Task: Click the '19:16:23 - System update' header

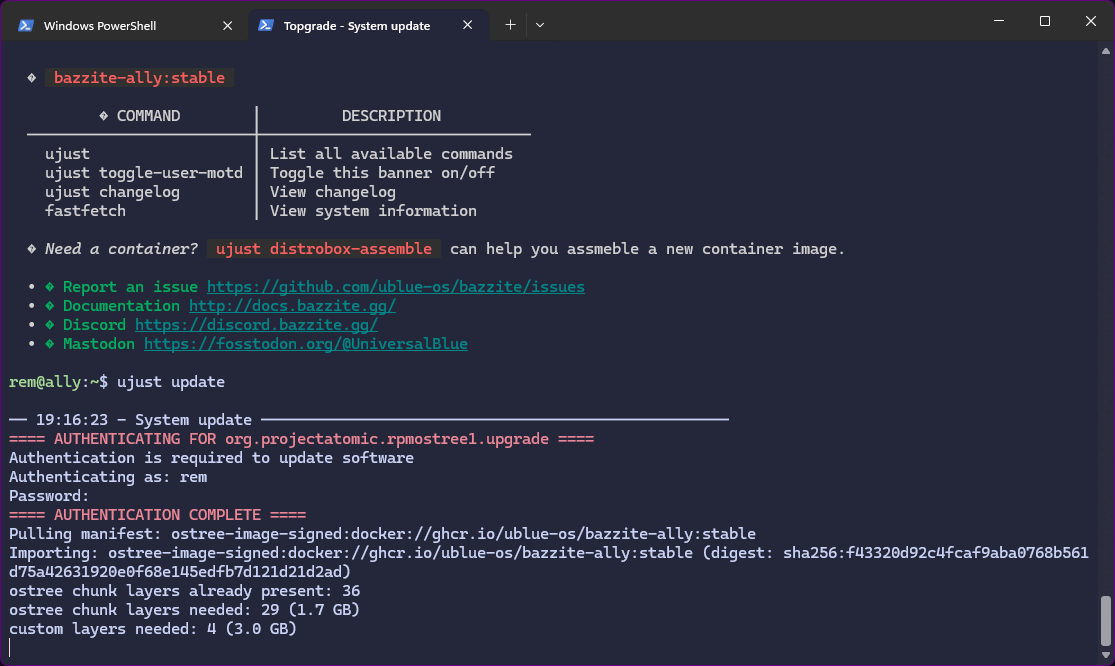Action: pyautogui.click(x=144, y=420)
